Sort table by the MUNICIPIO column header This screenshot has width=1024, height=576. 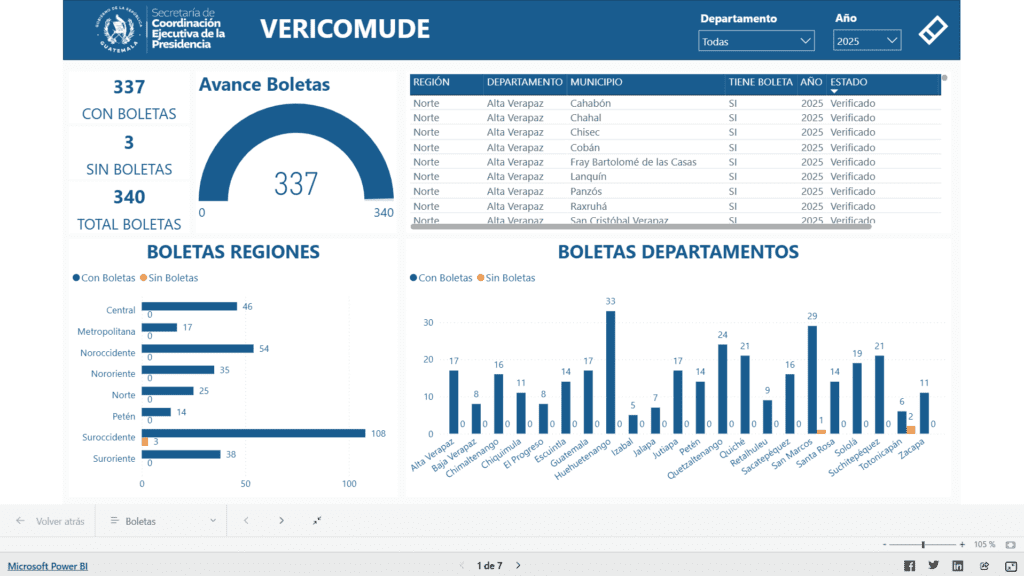pos(596,82)
